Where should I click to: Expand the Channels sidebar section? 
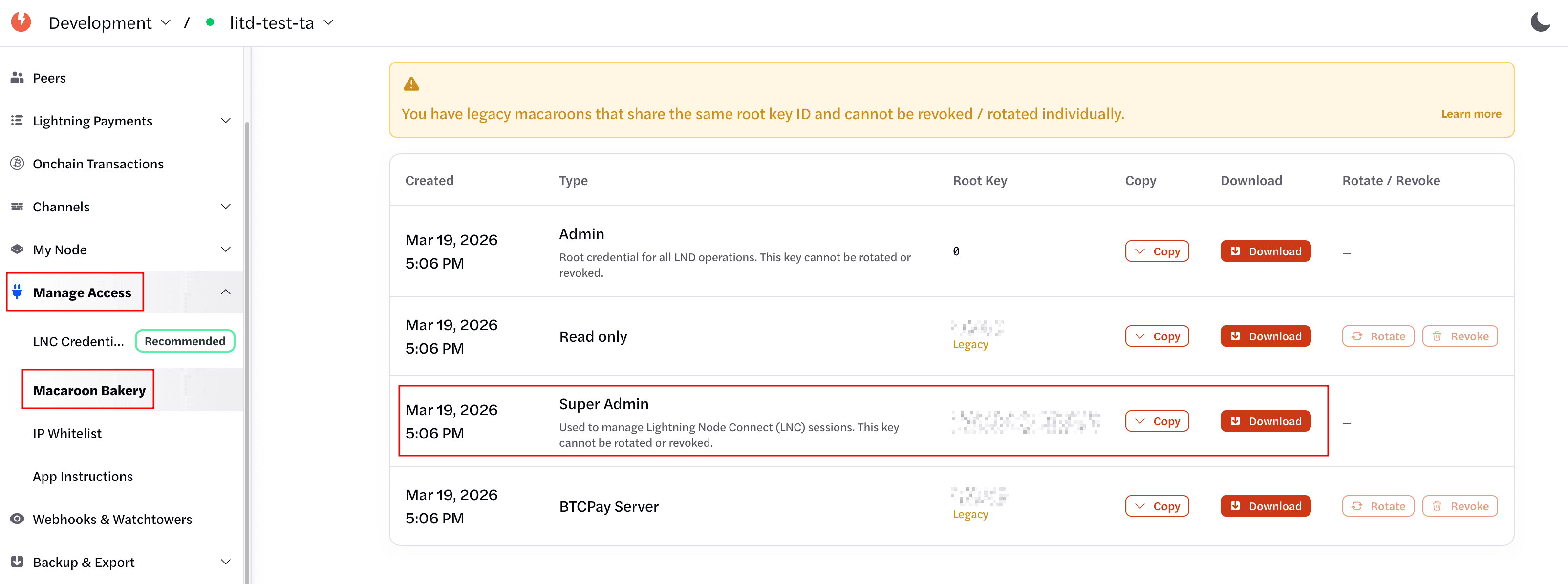[225, 206]
